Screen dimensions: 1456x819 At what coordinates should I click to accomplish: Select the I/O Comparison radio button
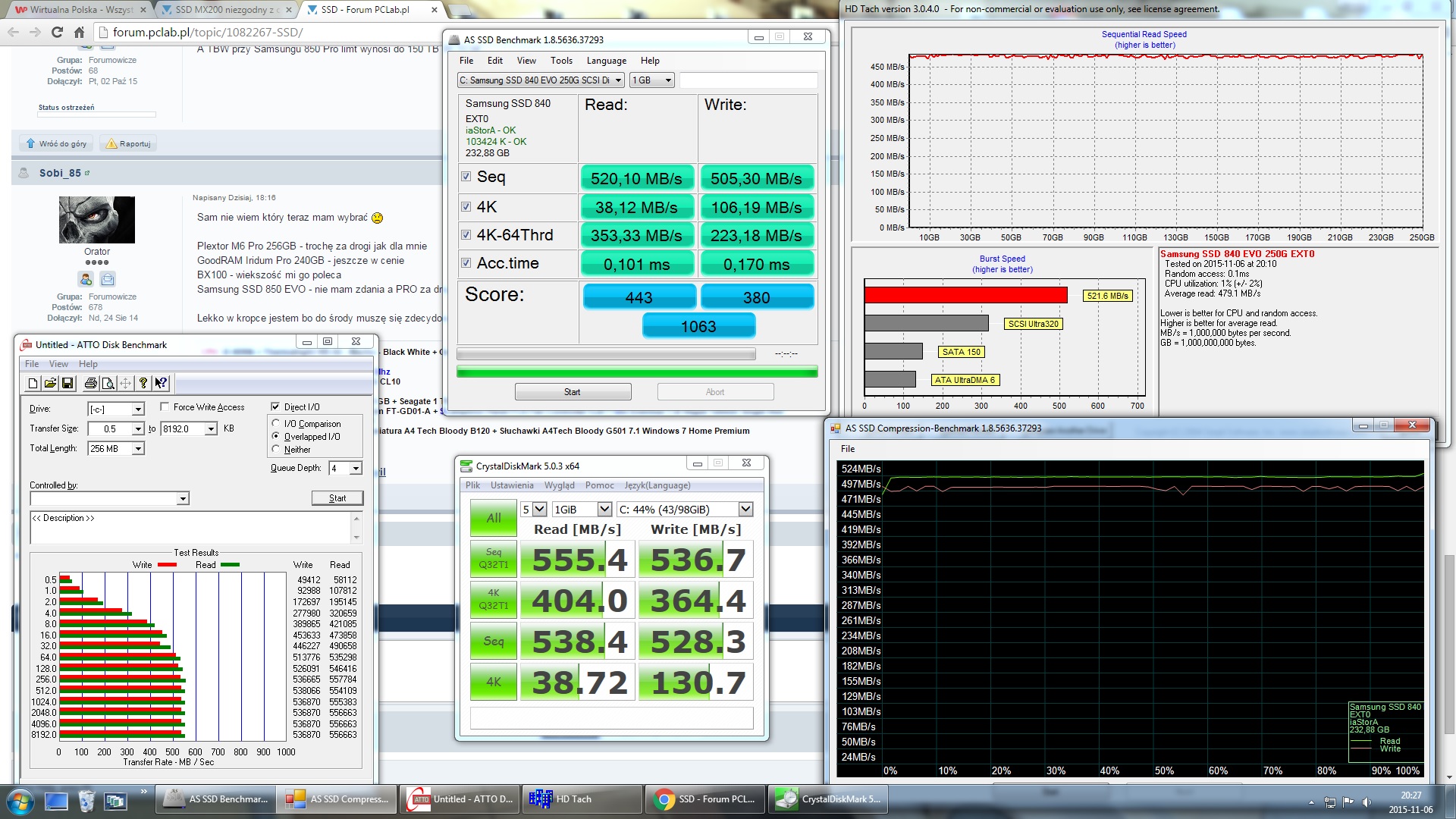point(276,424)
